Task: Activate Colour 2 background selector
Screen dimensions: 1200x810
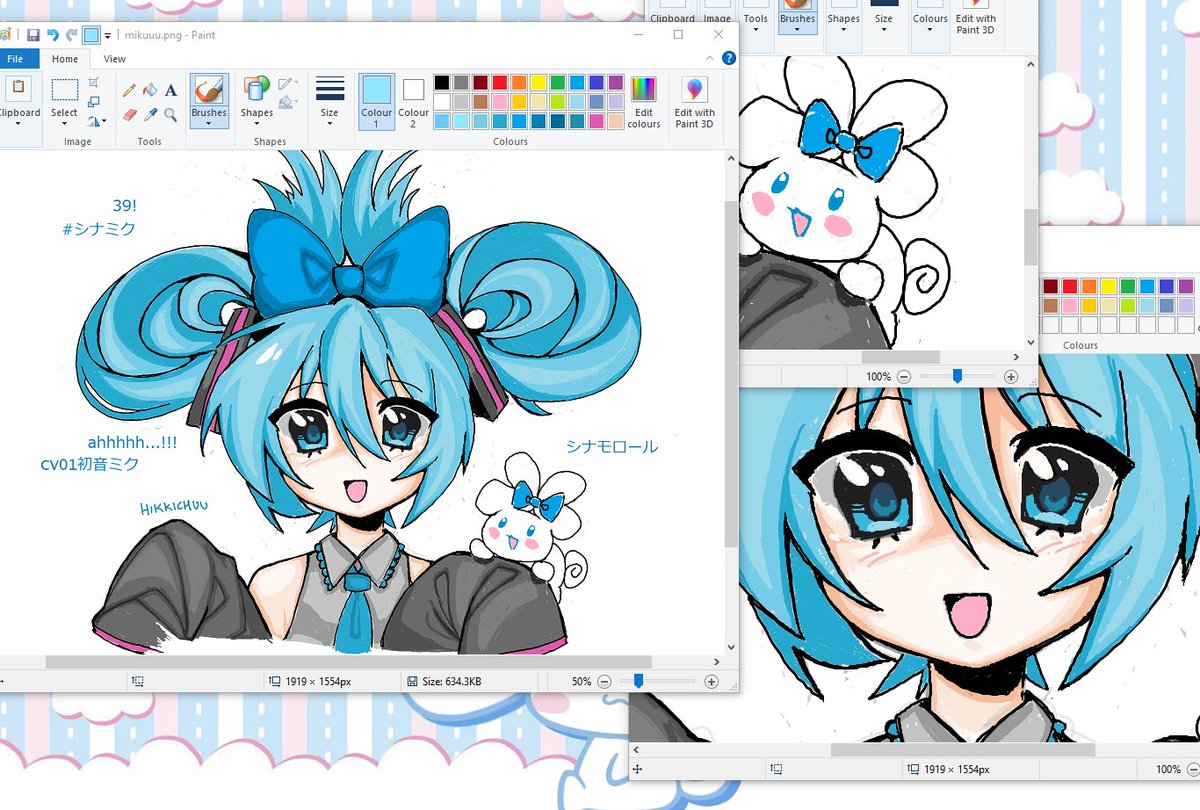Action: click(x=413, y=101)
